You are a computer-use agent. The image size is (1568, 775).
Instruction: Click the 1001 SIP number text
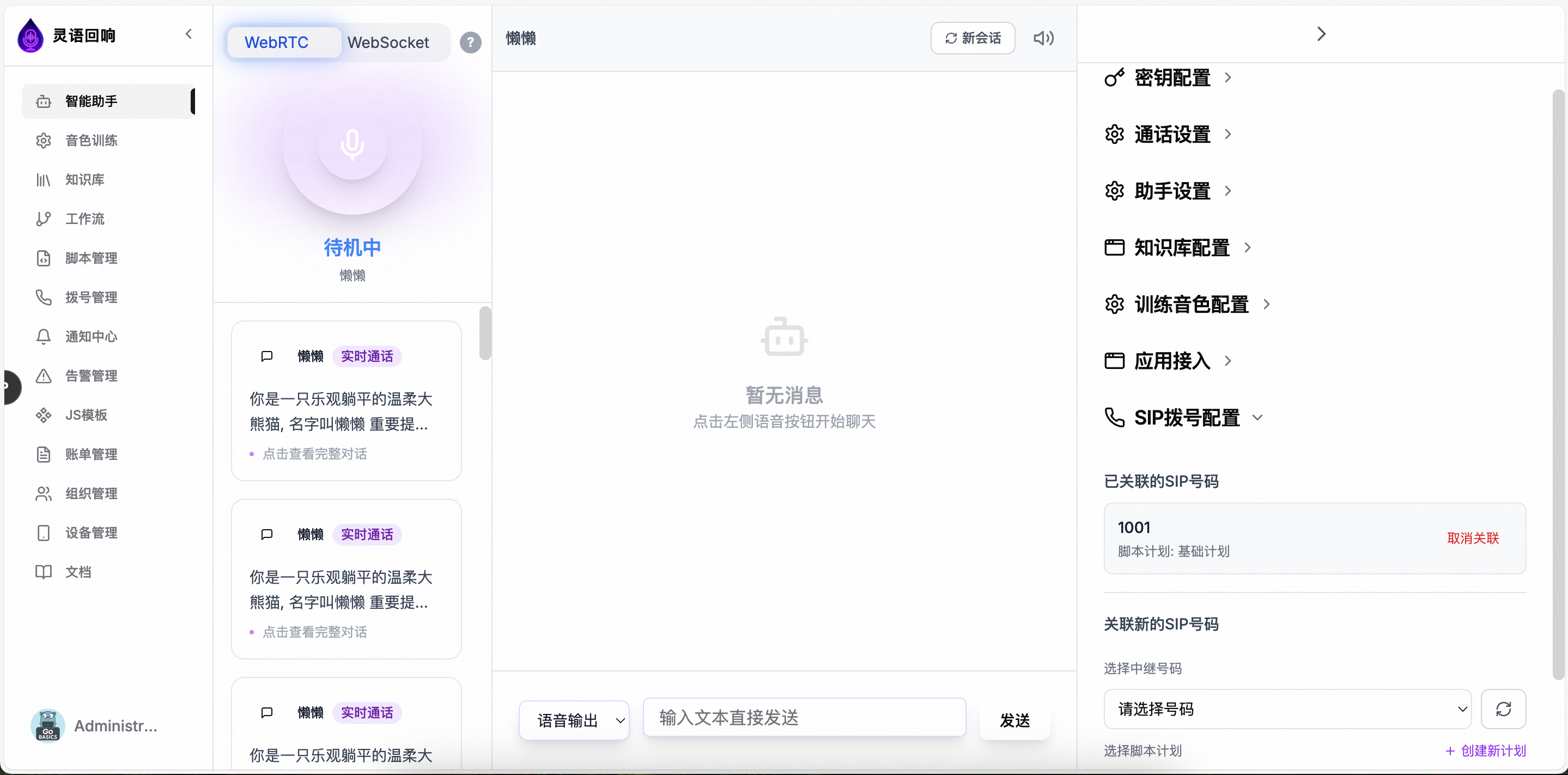(x=1133, y=527)
